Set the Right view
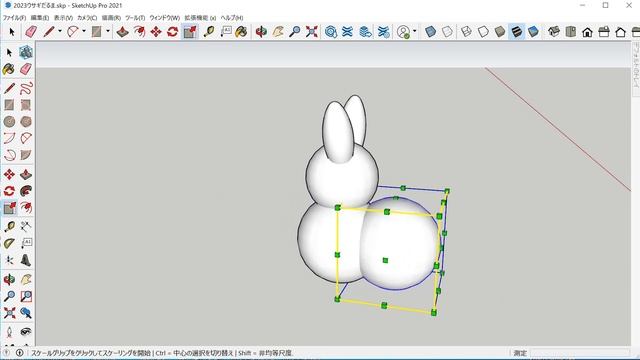Image resolution: width=640 pixels, height=360 pixels. point(604,32)
